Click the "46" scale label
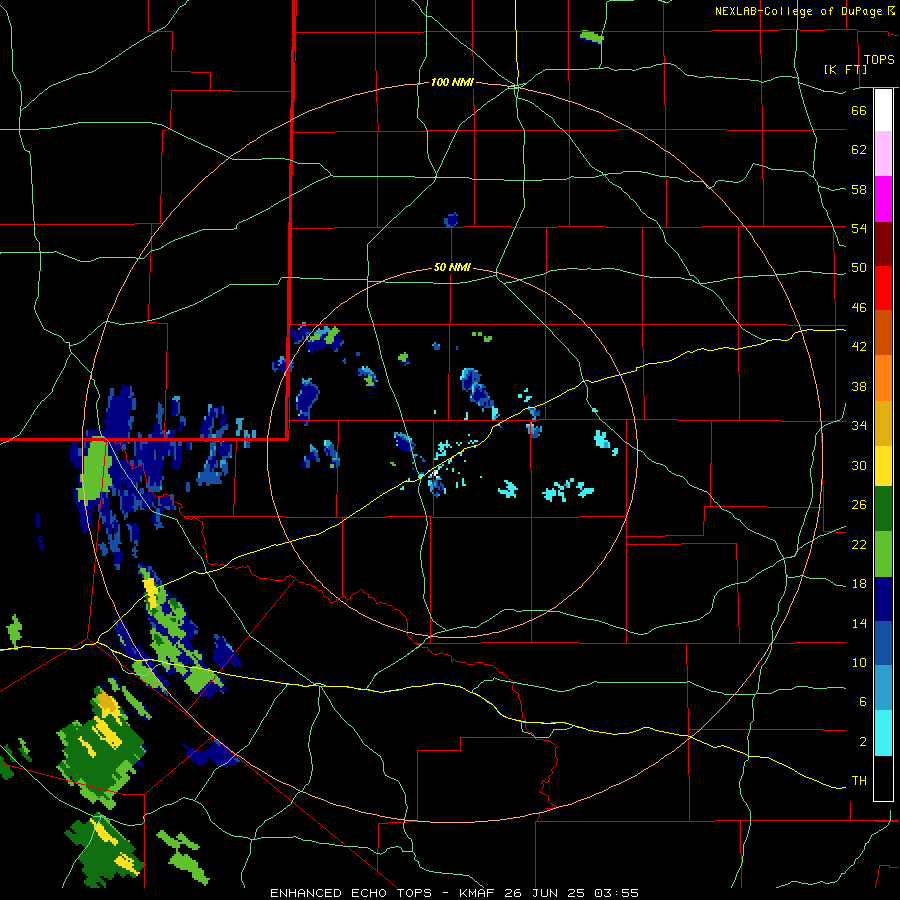 click(x=859, y=308)
